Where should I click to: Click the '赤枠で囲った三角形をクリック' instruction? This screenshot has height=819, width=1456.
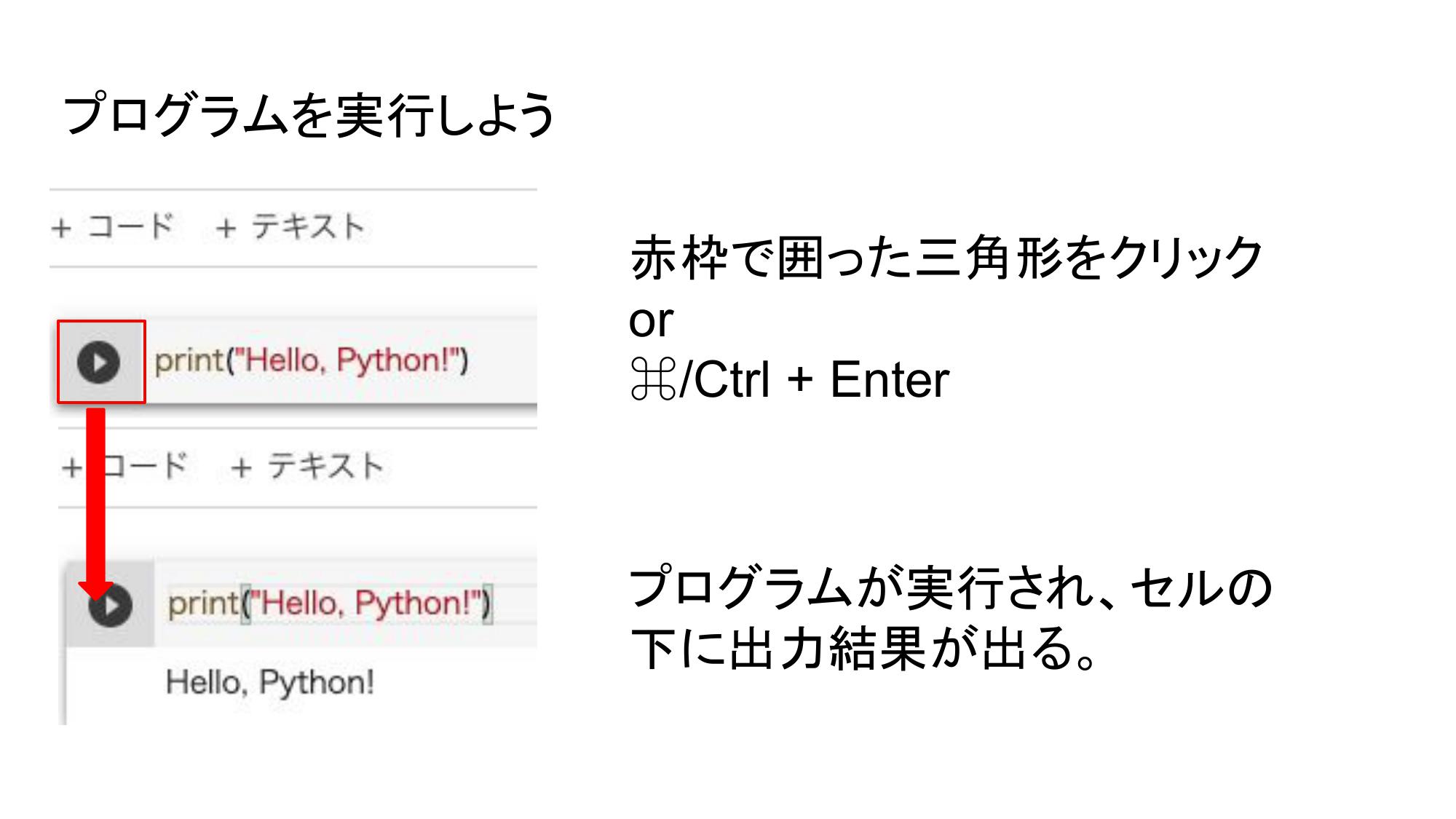point(946,258)
